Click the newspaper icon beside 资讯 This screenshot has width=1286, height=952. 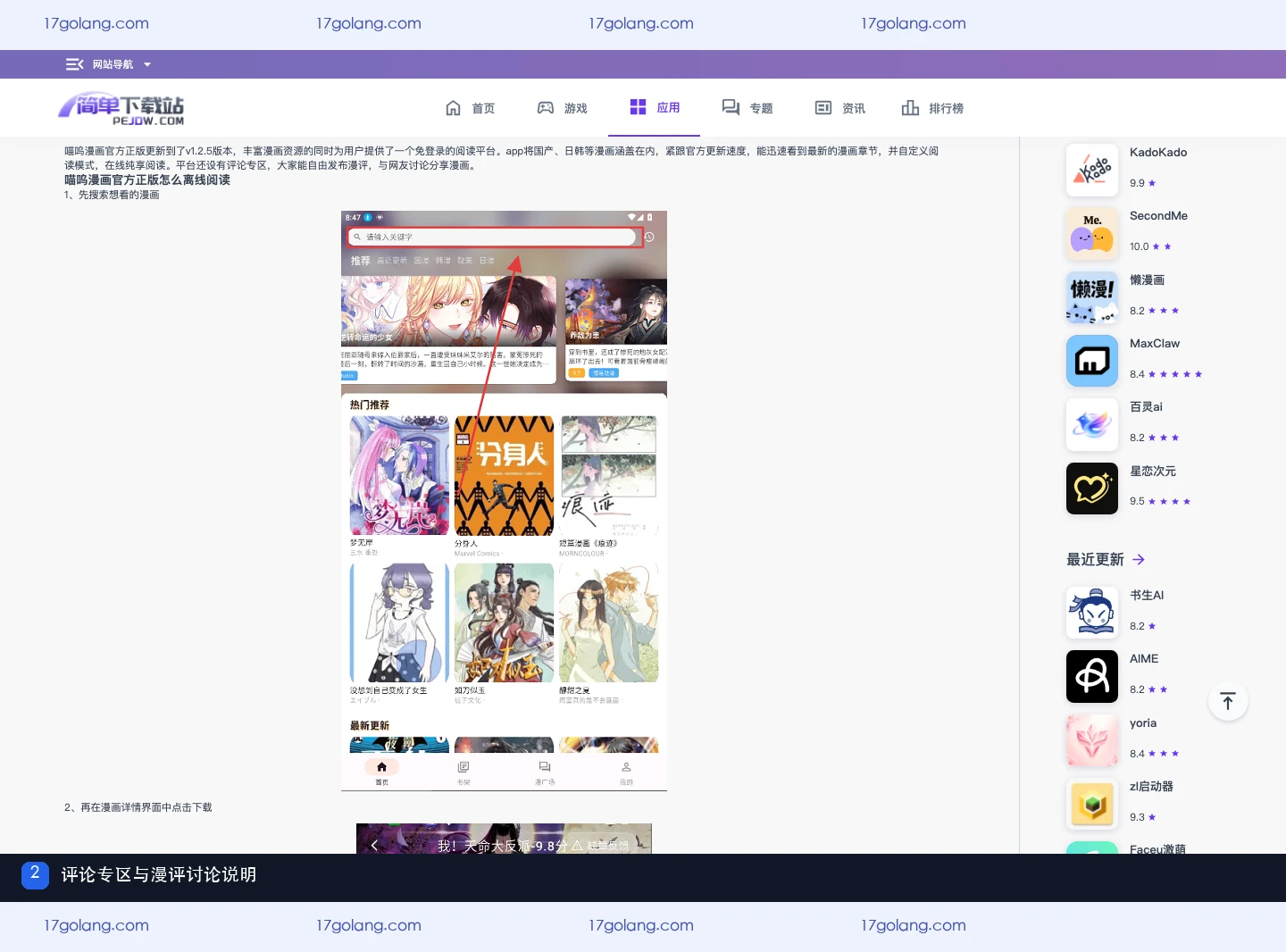click(x=823, y=108)
